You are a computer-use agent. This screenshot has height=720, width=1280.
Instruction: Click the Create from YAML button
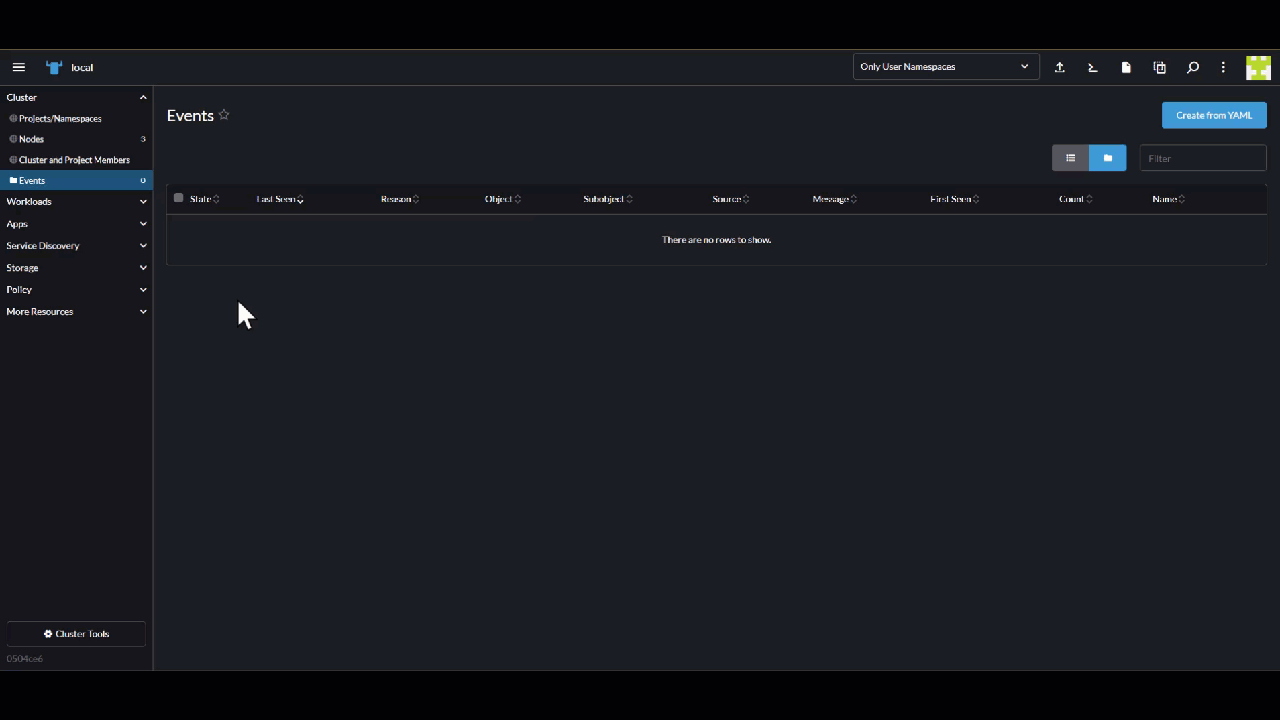point(1214,115)
